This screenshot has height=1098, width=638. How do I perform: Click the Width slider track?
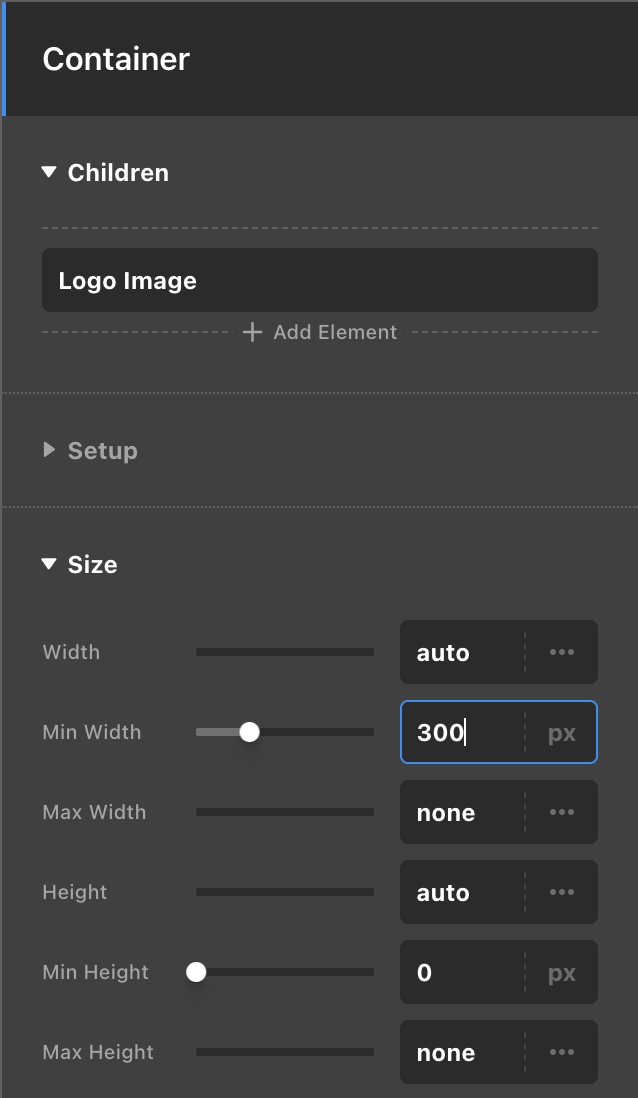284,652
